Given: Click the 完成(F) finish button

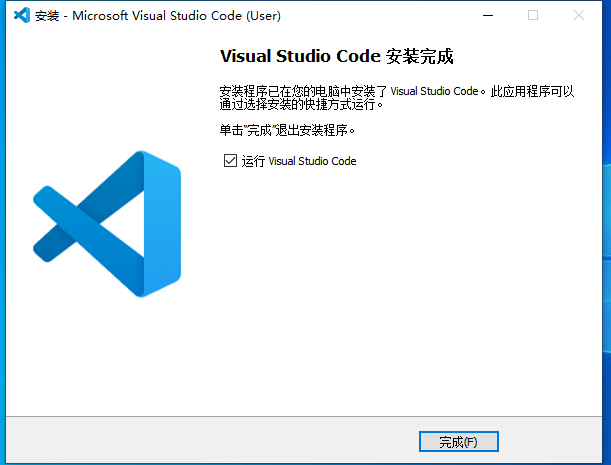Looking at the screenshot, I should coord(459,442).
